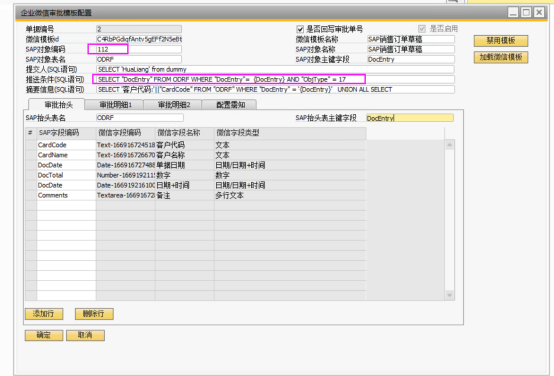This screenshot has width=554, height=376.
Task: Click the 微信字段编码 column header
Action: [x=125, y=133]
